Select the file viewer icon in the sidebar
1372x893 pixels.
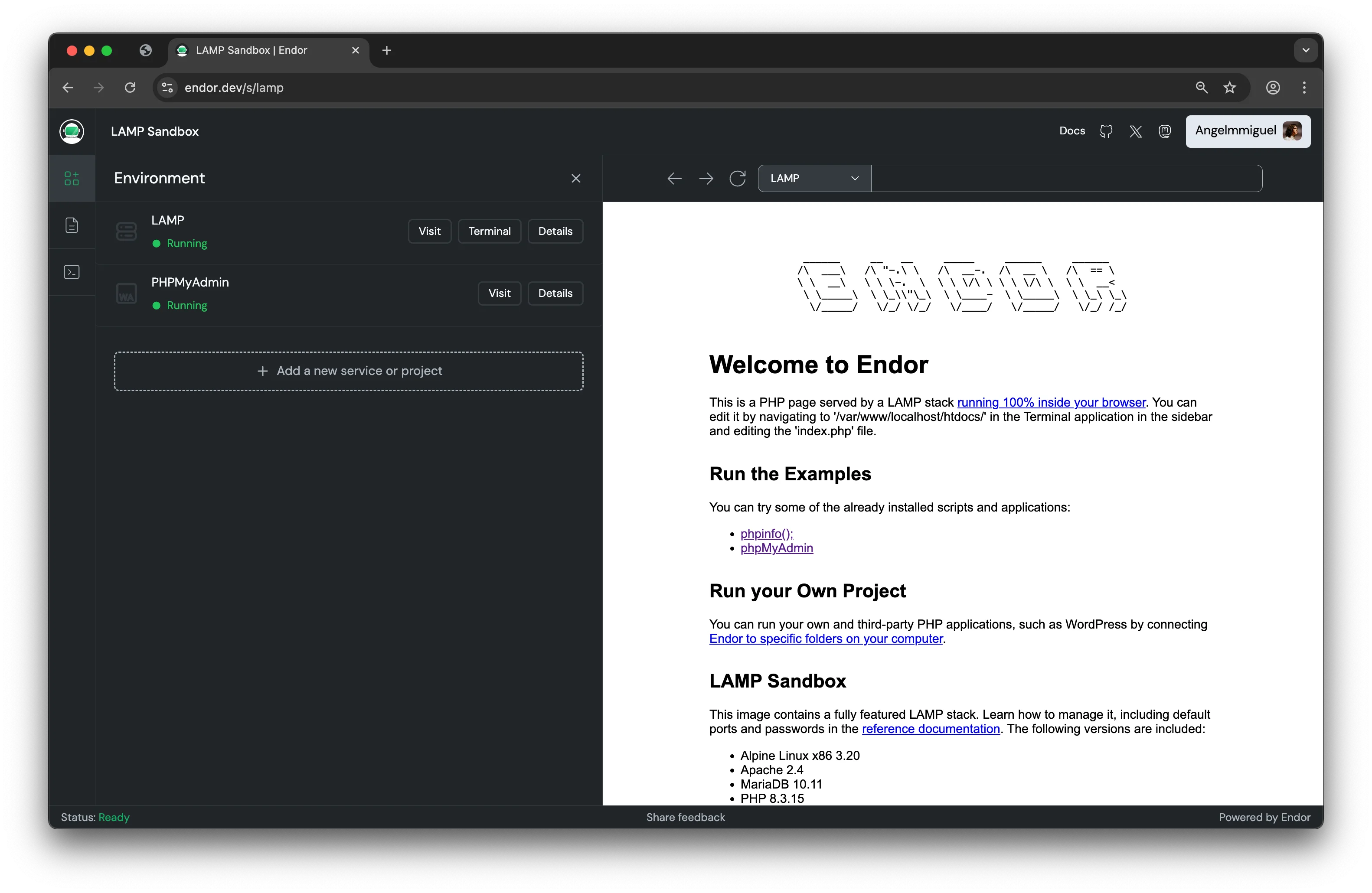coord(72,225)
